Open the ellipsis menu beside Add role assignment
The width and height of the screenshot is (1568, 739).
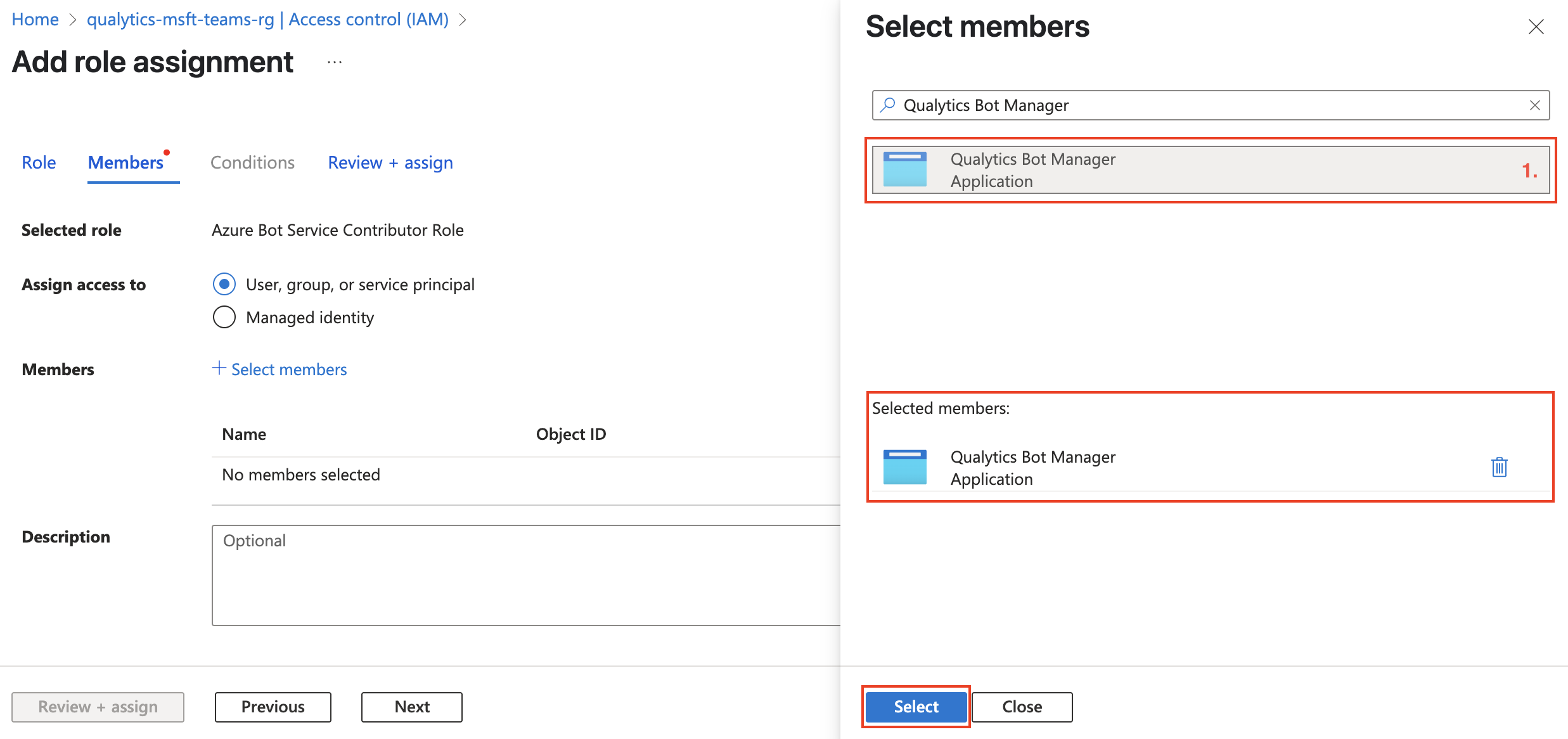(334, 62)
